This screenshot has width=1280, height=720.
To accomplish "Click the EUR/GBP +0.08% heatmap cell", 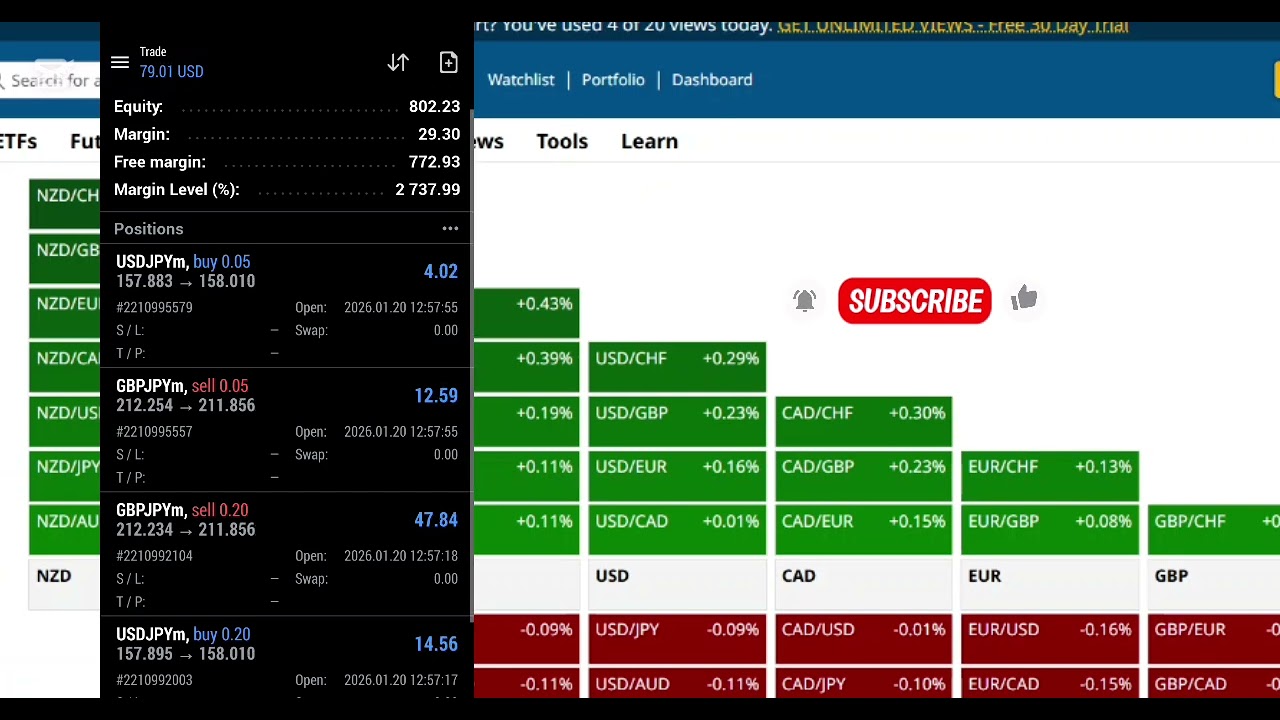I will [1050, 529].
